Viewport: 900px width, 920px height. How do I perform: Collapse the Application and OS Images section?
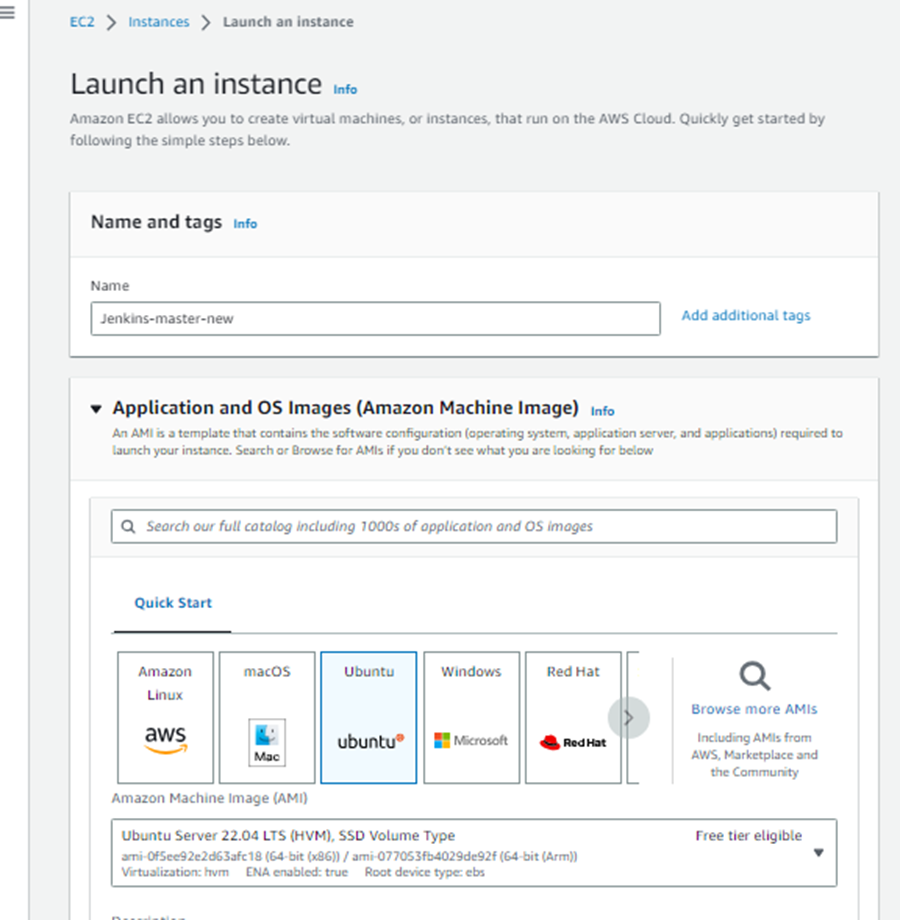pos(96,408)
